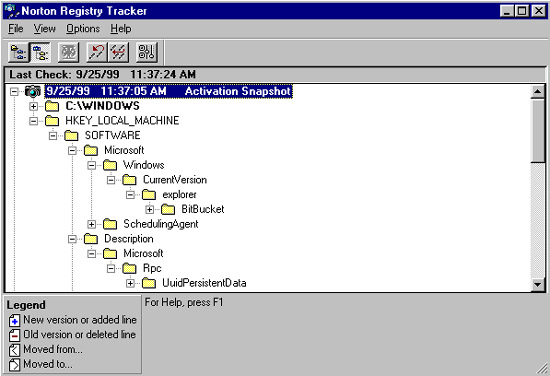Select the UuidPersistentData key

point(204,283)
